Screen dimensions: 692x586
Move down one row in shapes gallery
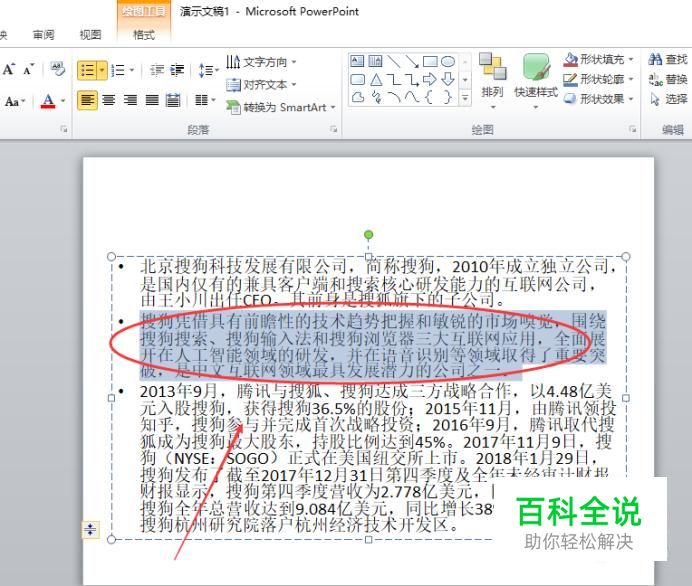465,79
